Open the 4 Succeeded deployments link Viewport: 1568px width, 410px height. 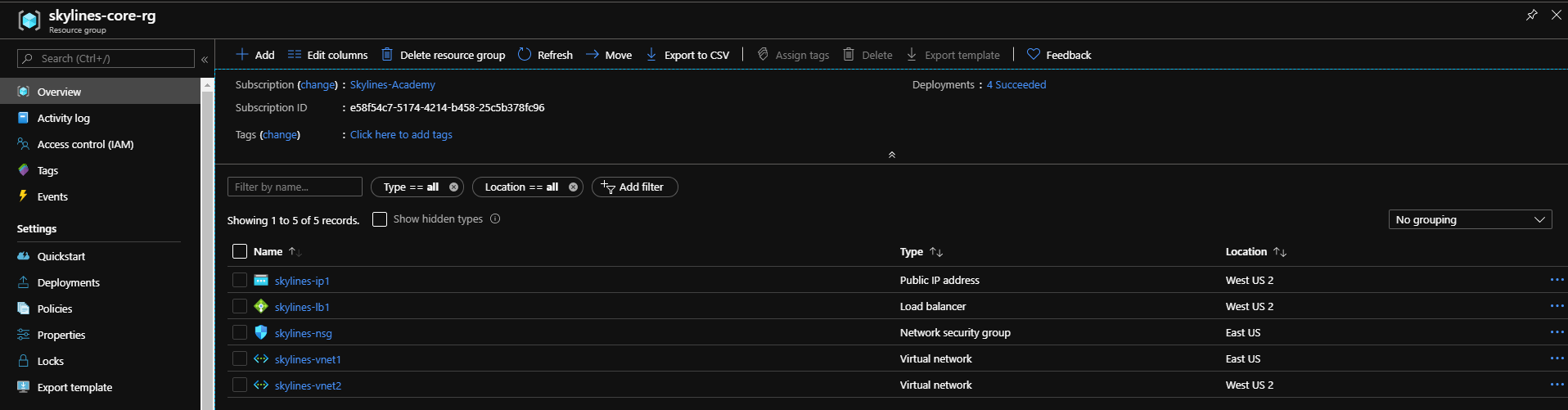click(1016, 84)
